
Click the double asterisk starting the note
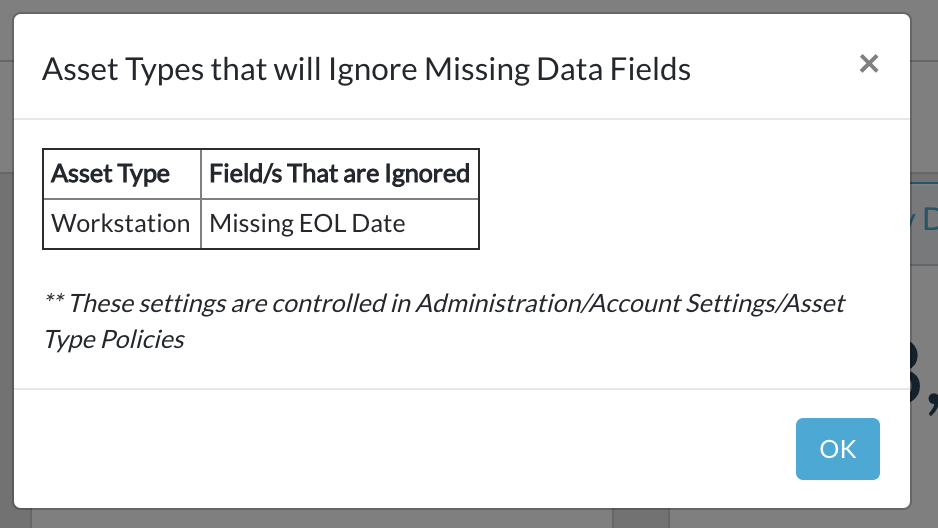(x=53, y=303)
